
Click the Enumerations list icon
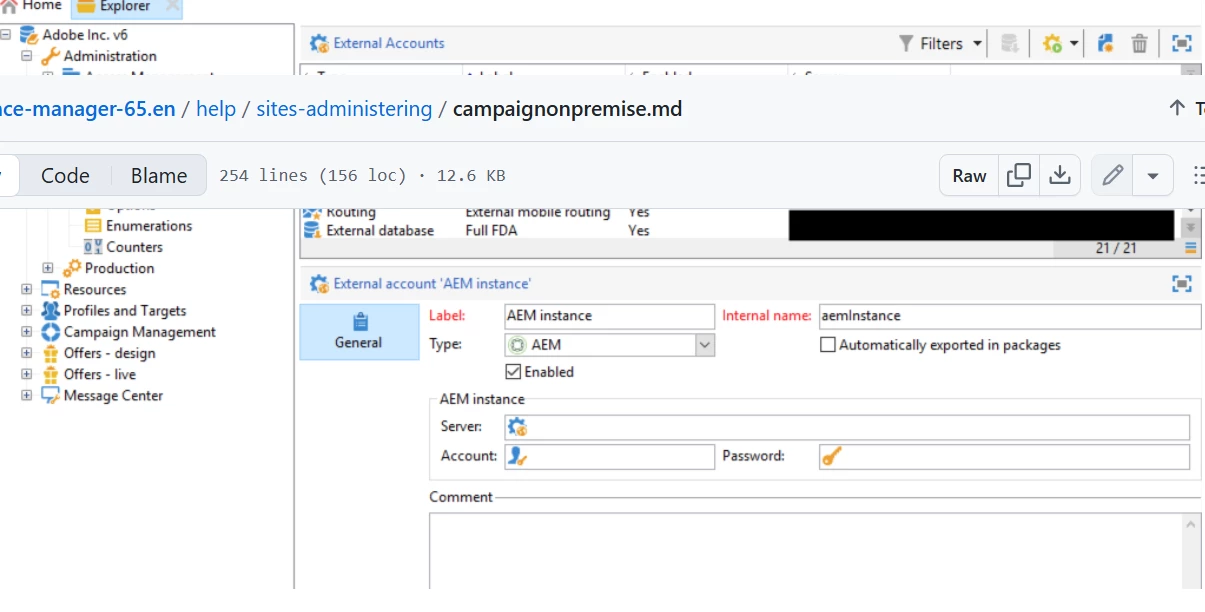tap(93, 226)
